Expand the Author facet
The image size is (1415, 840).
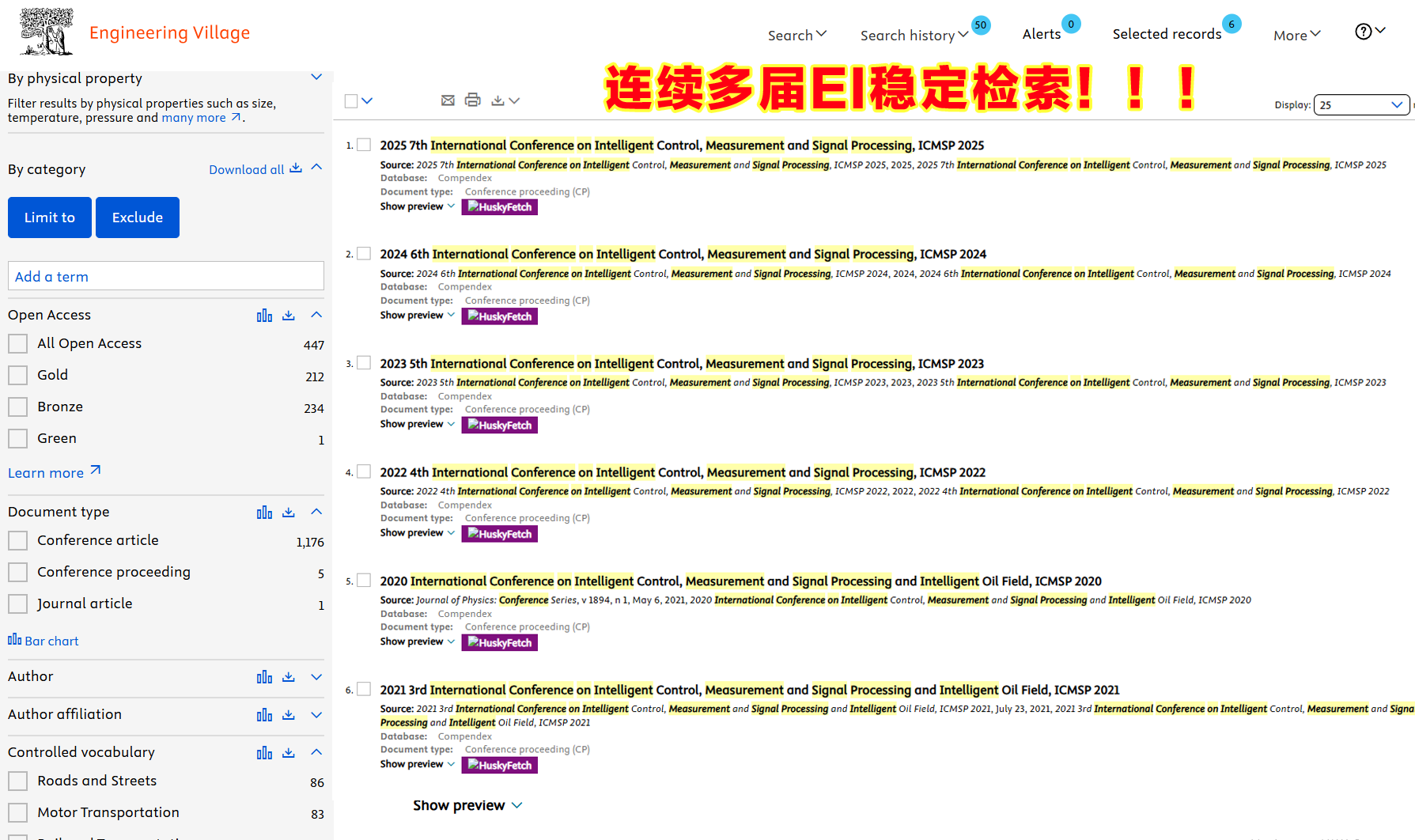[x=316, y=677]
